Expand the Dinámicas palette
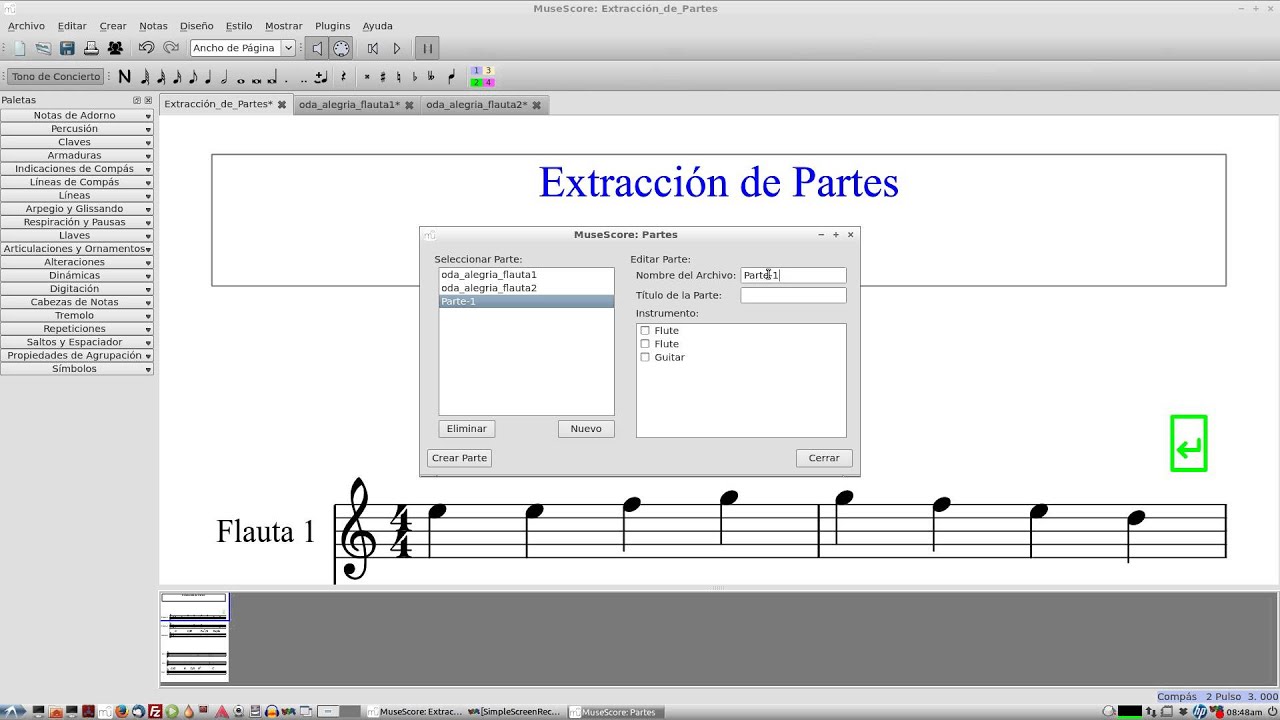This screenshot has height=720, width=1280. [76, 275]
